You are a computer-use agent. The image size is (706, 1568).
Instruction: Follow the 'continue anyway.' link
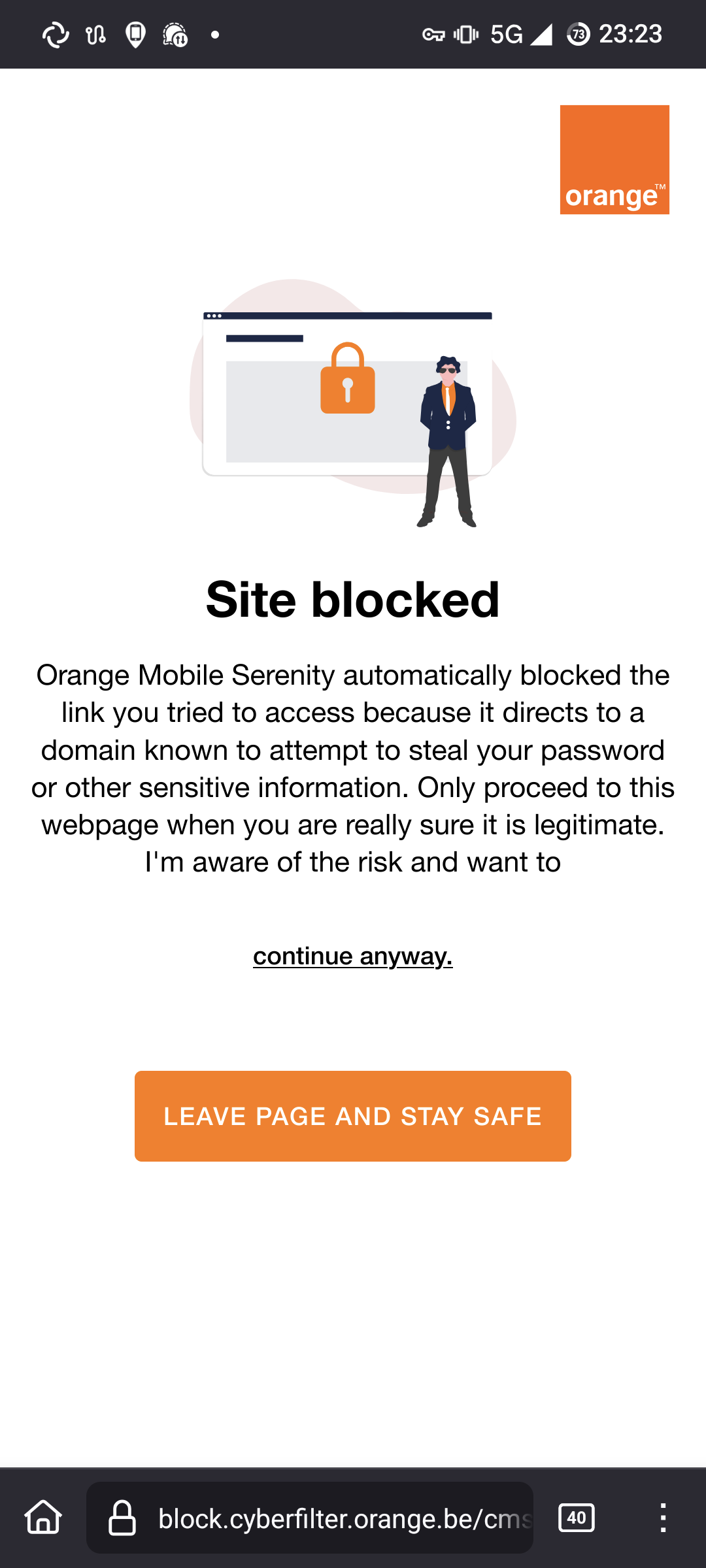tap(353, 956)
